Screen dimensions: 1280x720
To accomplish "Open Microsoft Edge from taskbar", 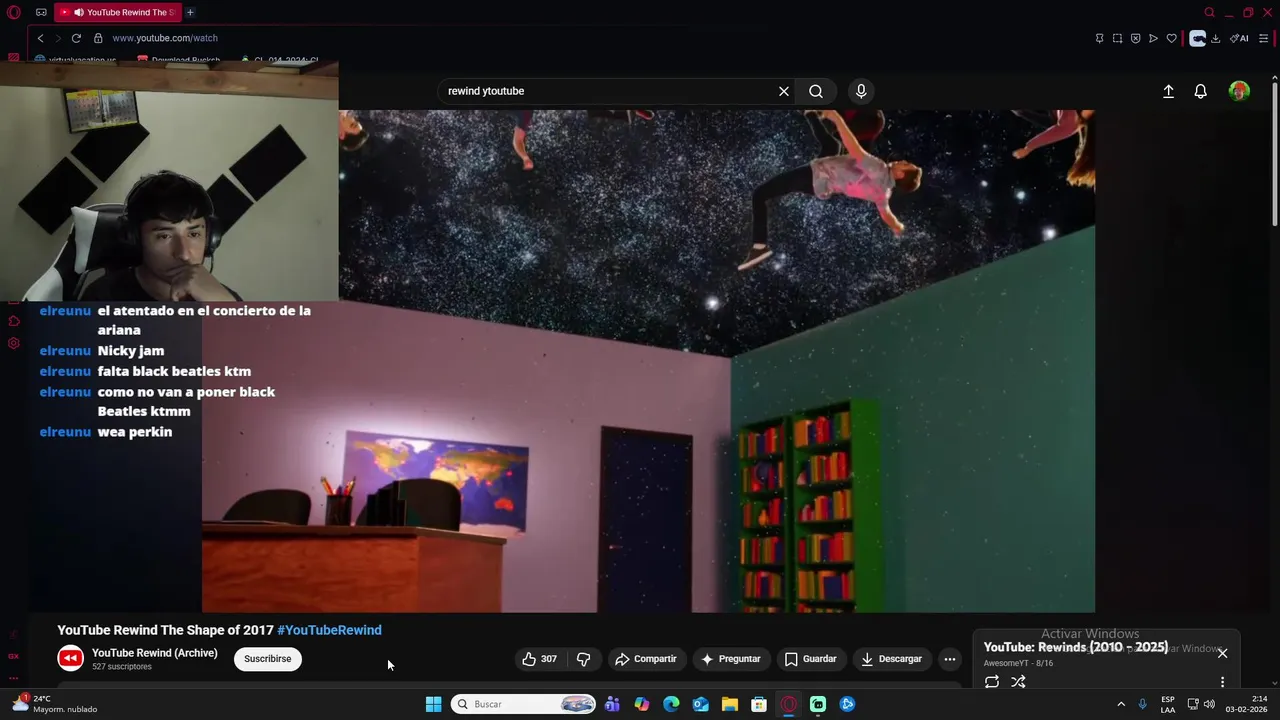I will coord(671,704).
